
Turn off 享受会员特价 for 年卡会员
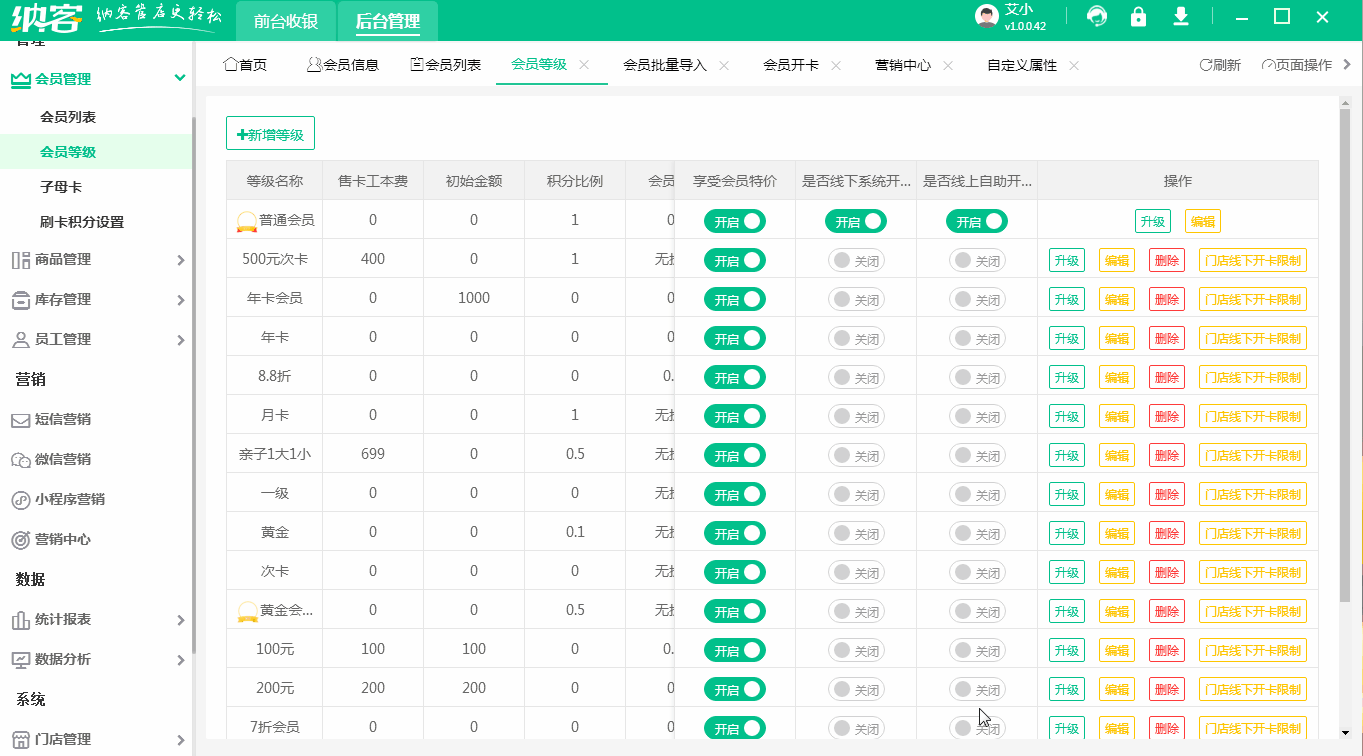(x=735, y=299)
